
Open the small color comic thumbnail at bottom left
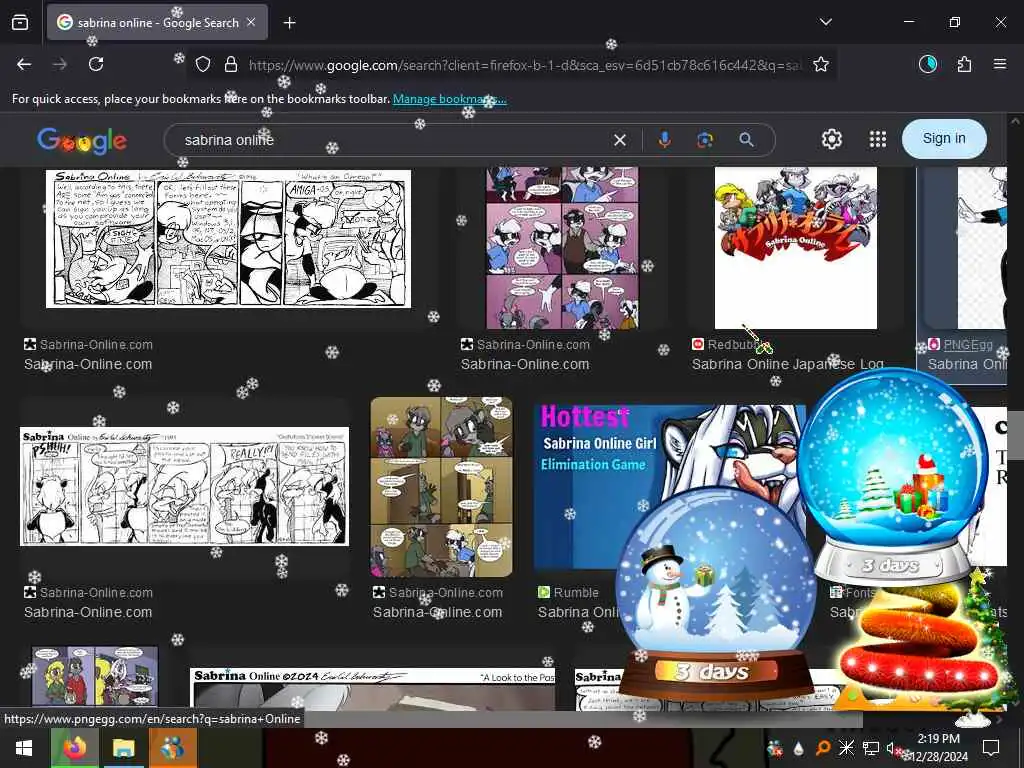(x=95, y=676)
